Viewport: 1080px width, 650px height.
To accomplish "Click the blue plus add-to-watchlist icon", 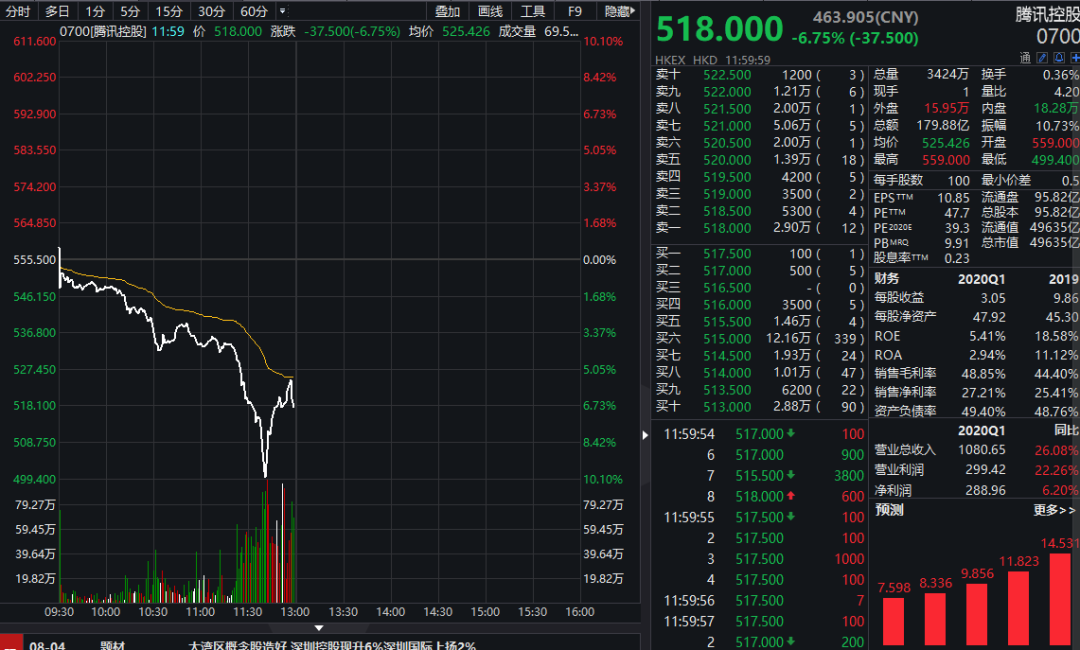I will tap(1075, 59).
